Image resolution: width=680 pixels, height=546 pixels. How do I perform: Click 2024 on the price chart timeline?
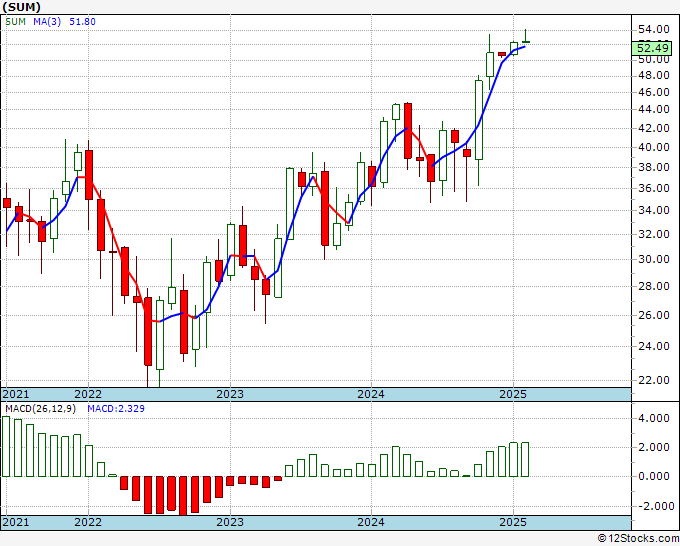(371, 394)
